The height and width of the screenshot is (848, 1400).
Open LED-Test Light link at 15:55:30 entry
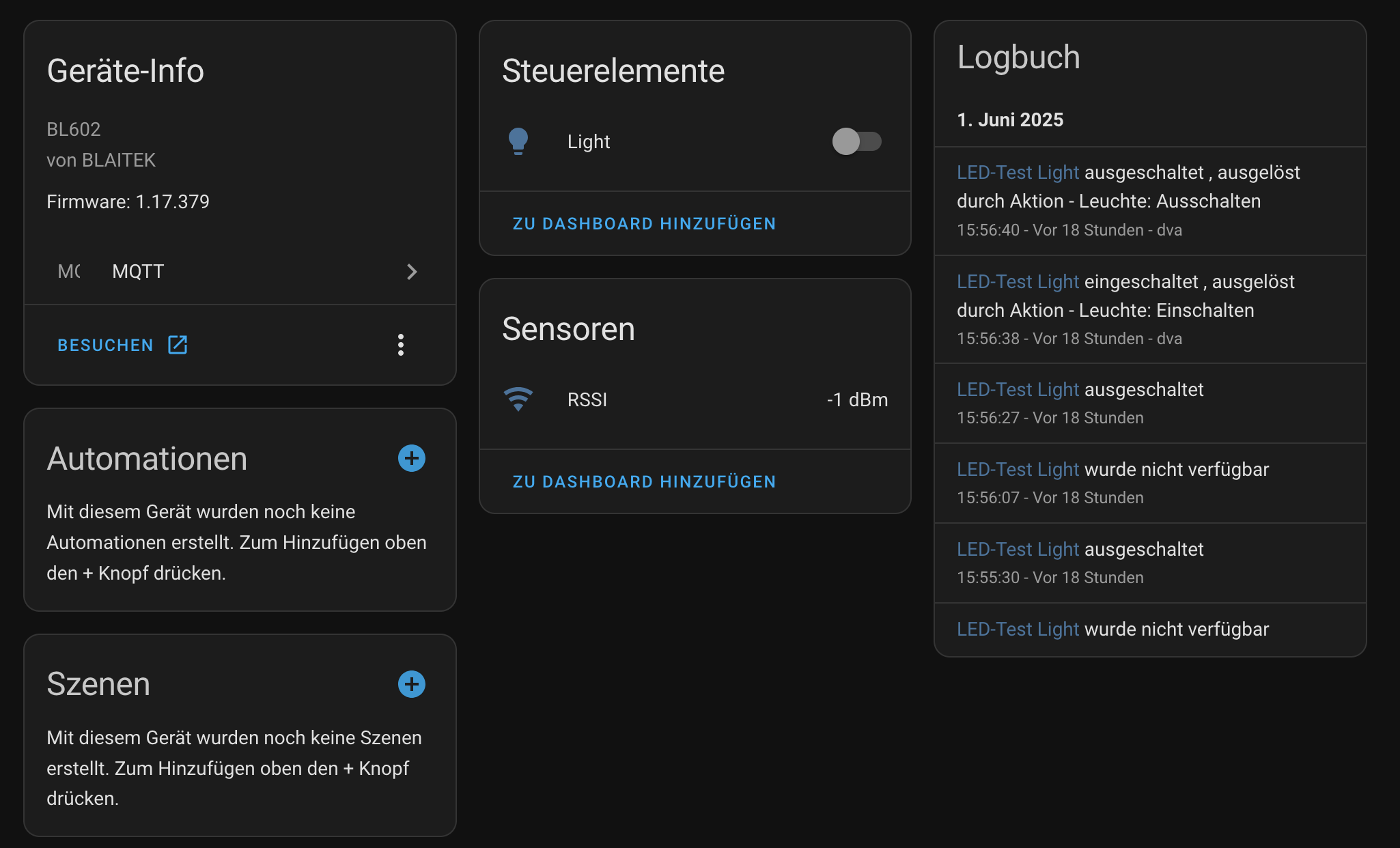tap(1018, 549)
